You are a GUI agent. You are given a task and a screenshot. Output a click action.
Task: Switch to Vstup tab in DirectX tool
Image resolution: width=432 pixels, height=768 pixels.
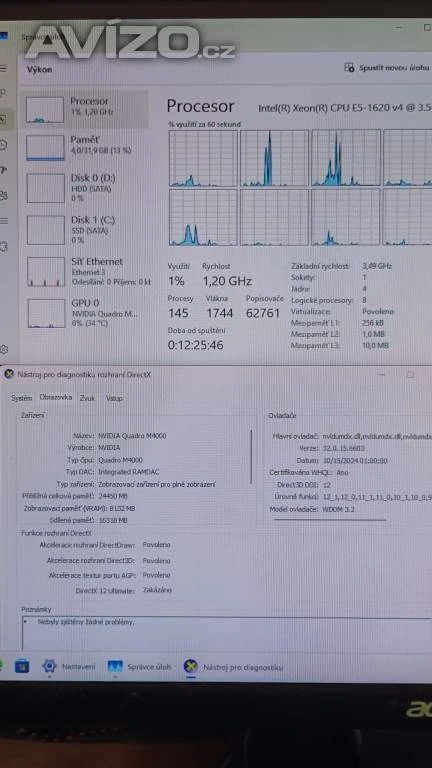pyautogui.click(x=114, y=398)
